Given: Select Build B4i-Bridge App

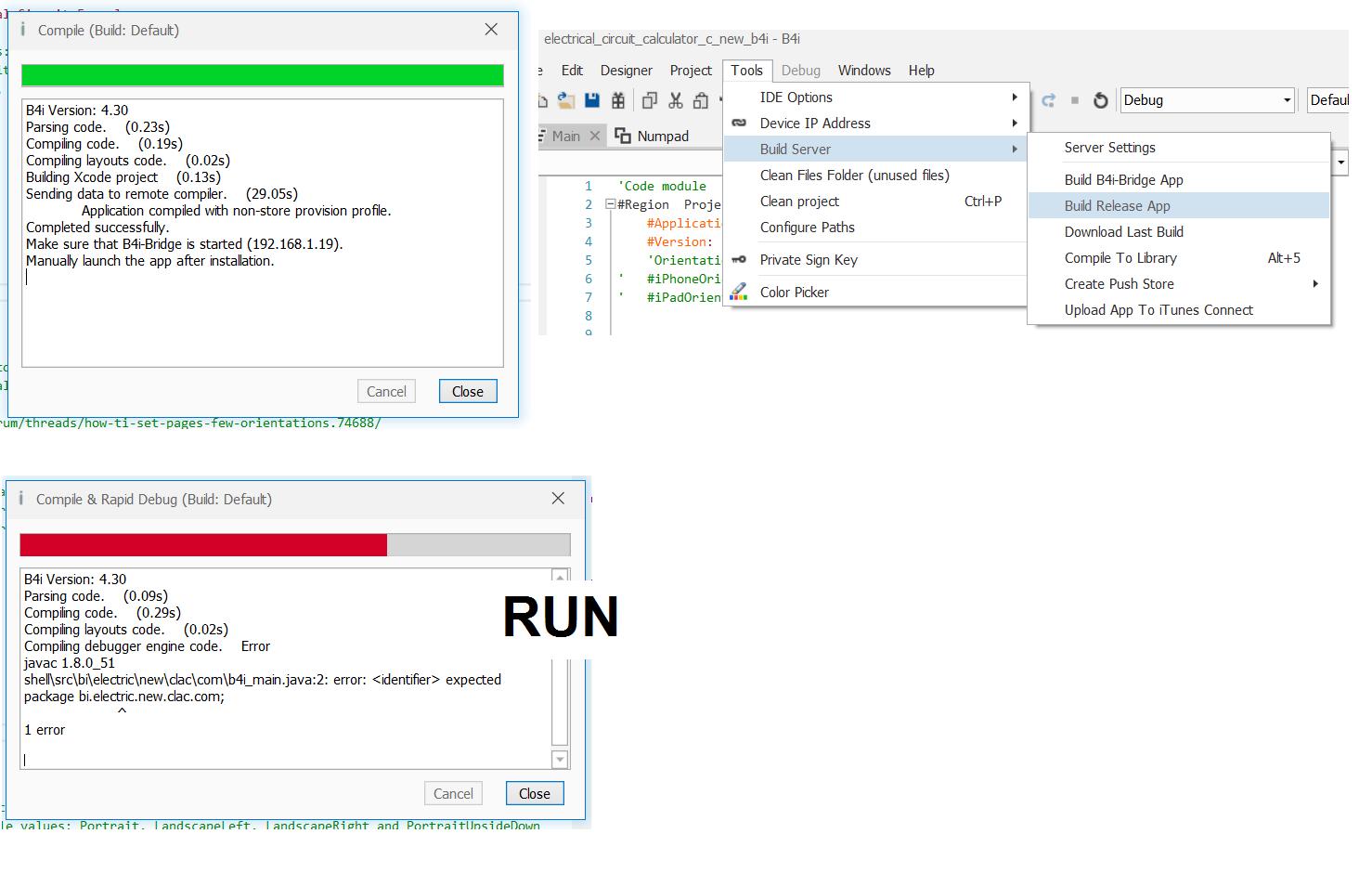Looking at the screenshot, I should (x=1179, y=180).
